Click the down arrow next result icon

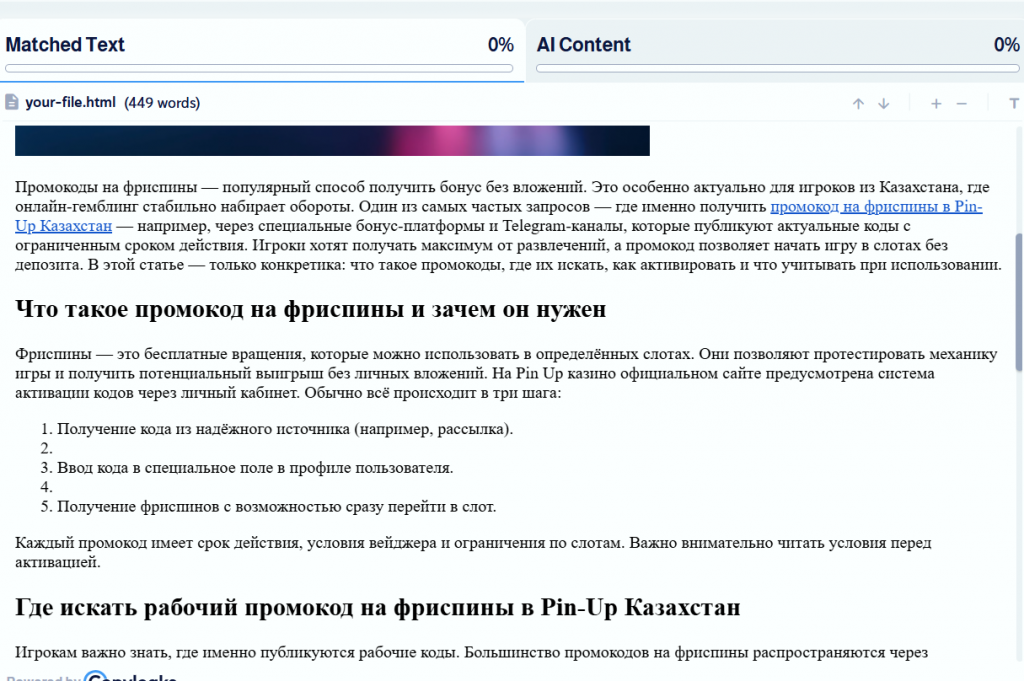tap(883, 103)
